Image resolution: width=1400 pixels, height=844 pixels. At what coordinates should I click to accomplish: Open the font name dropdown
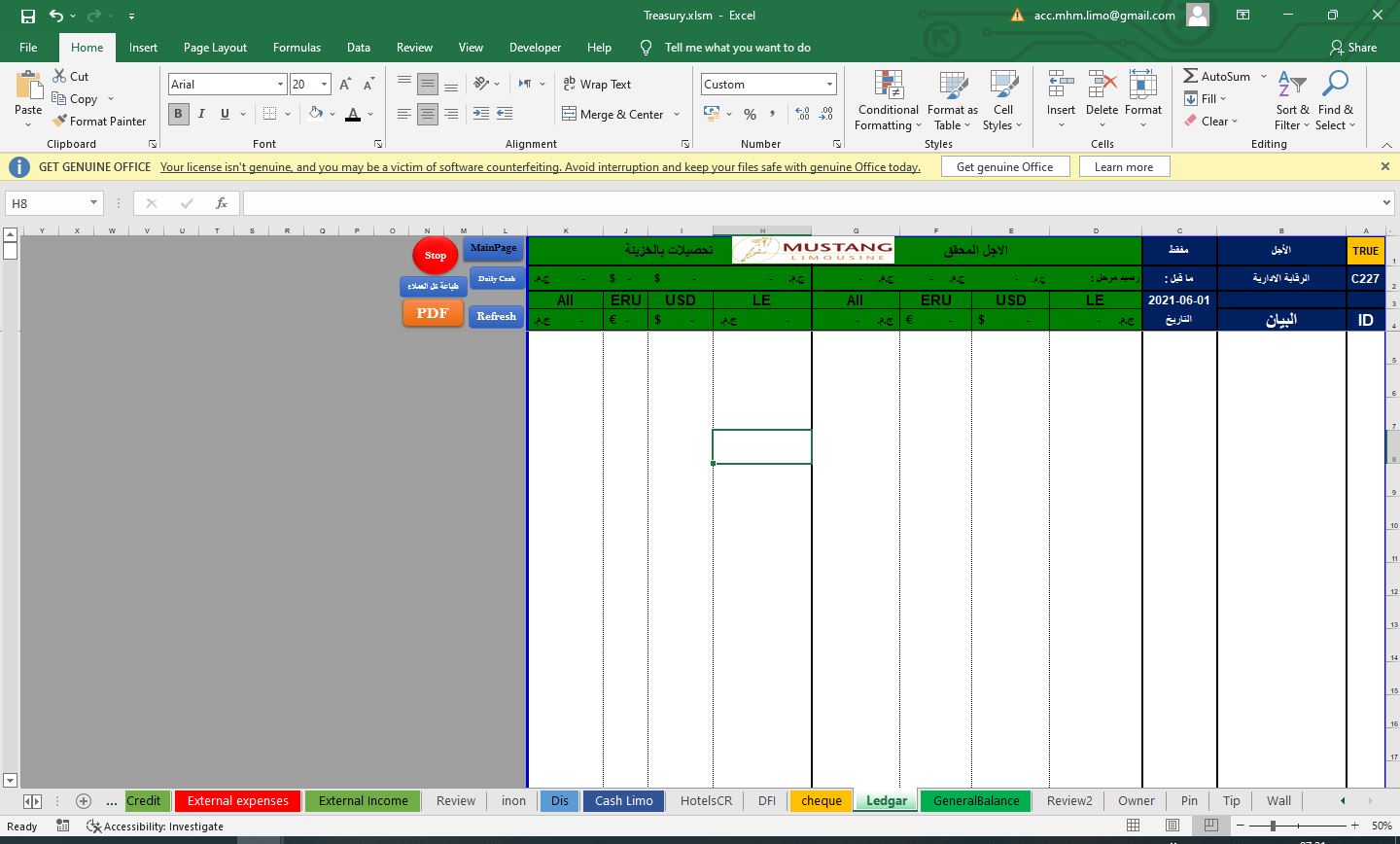pos(280,85)
